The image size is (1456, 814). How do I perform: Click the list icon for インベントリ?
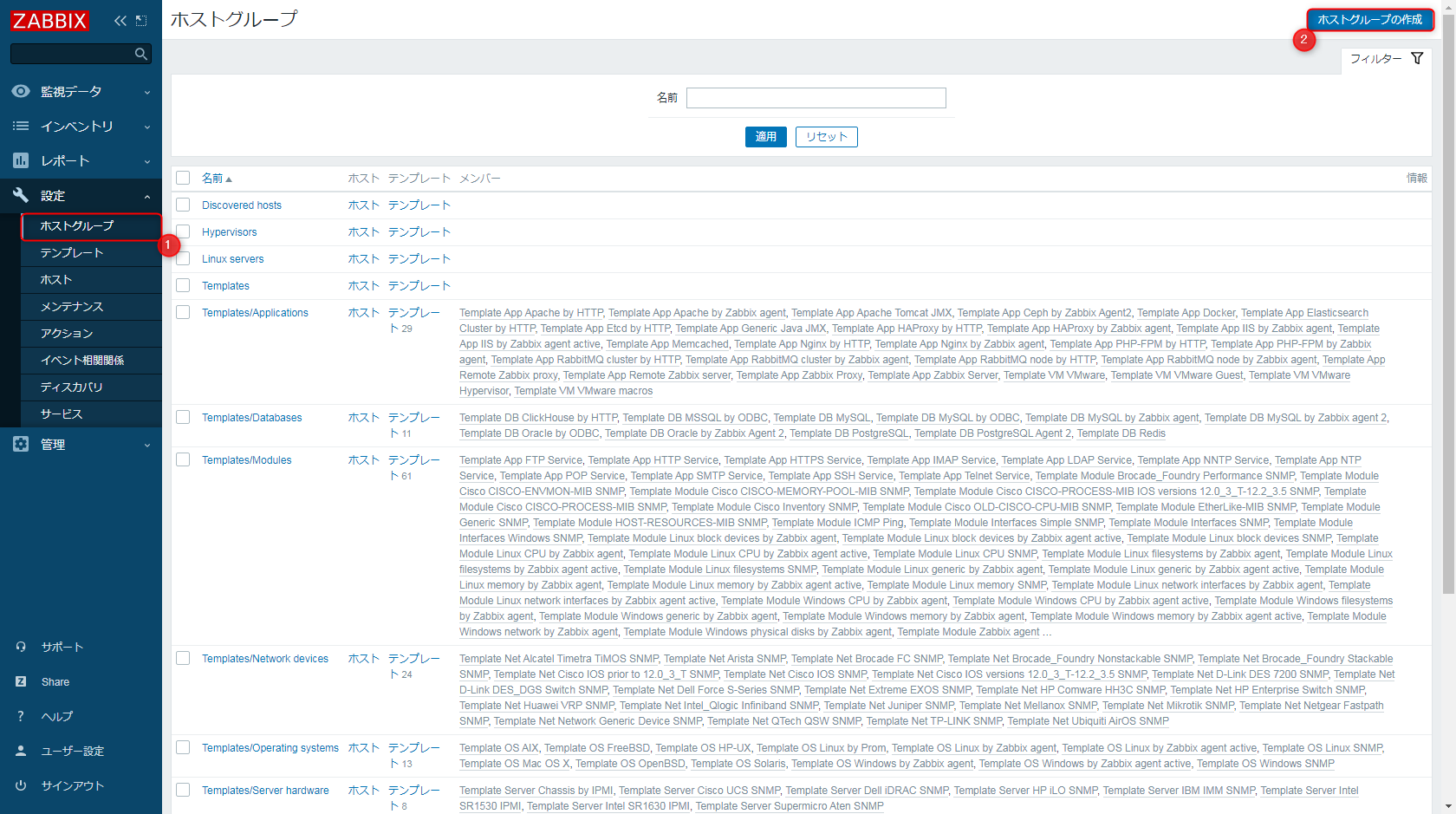coord(21,126)
